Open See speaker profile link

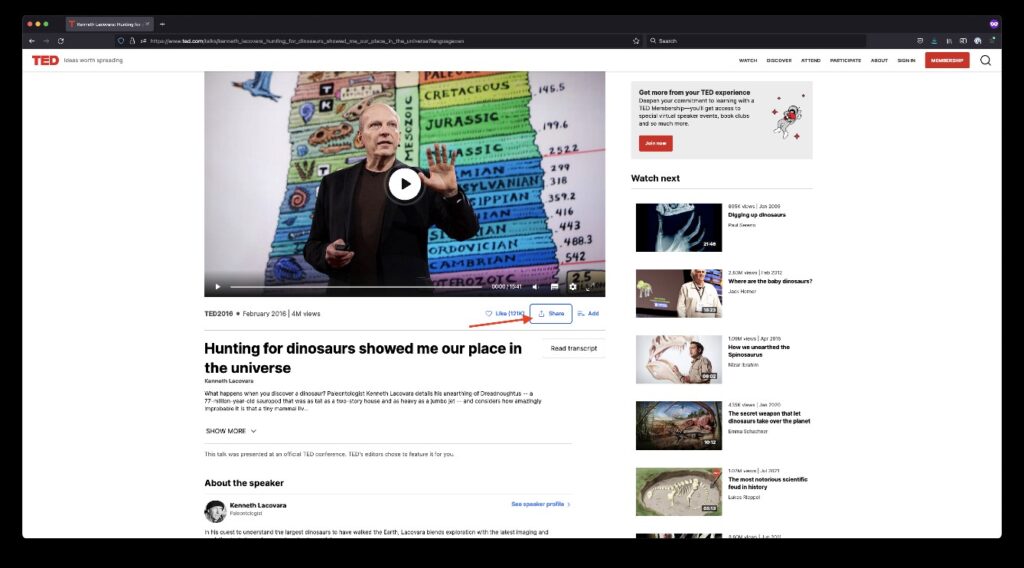point(541,504)
